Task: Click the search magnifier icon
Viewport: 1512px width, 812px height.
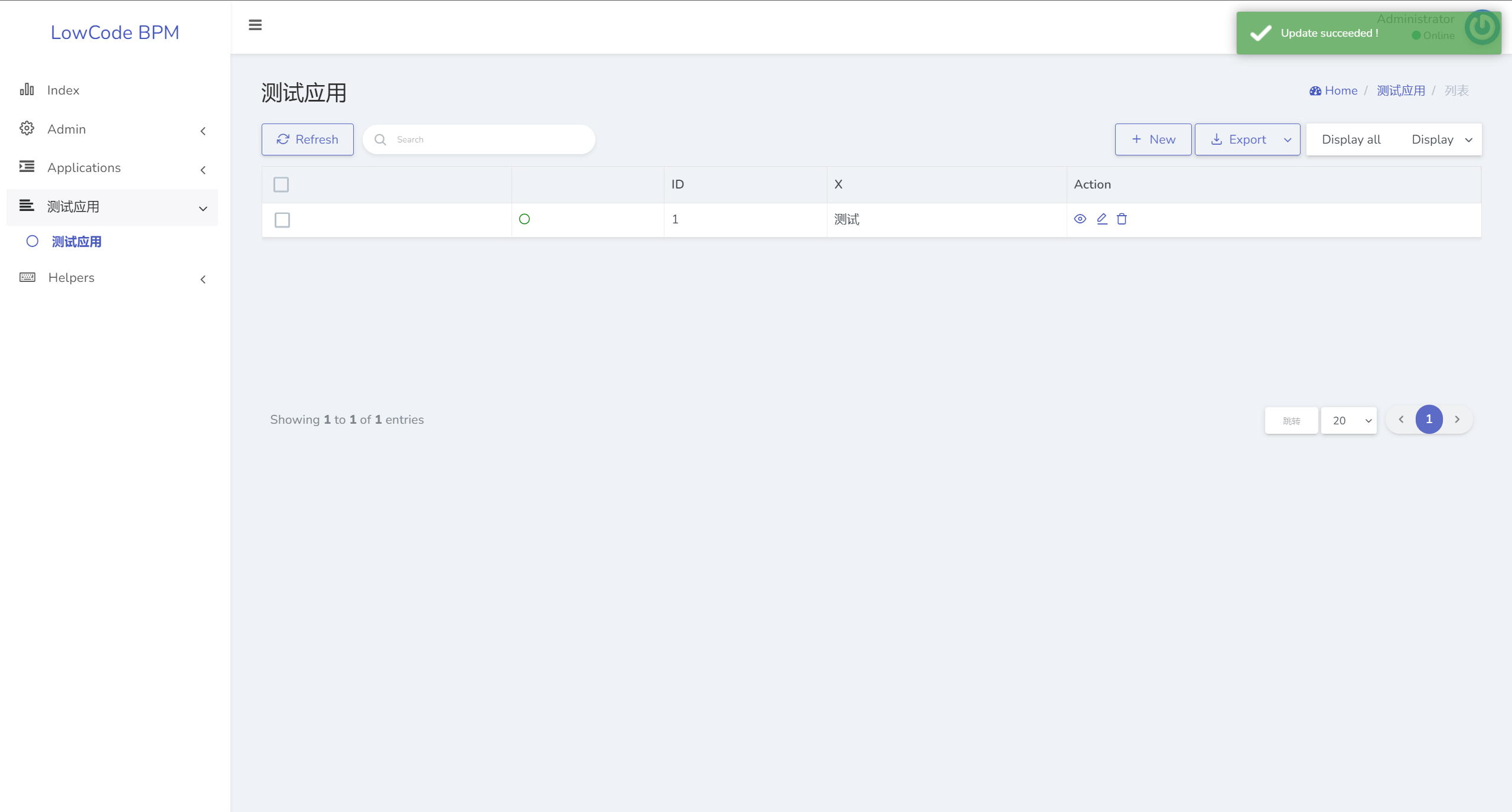Action: [x=380, y=139]
